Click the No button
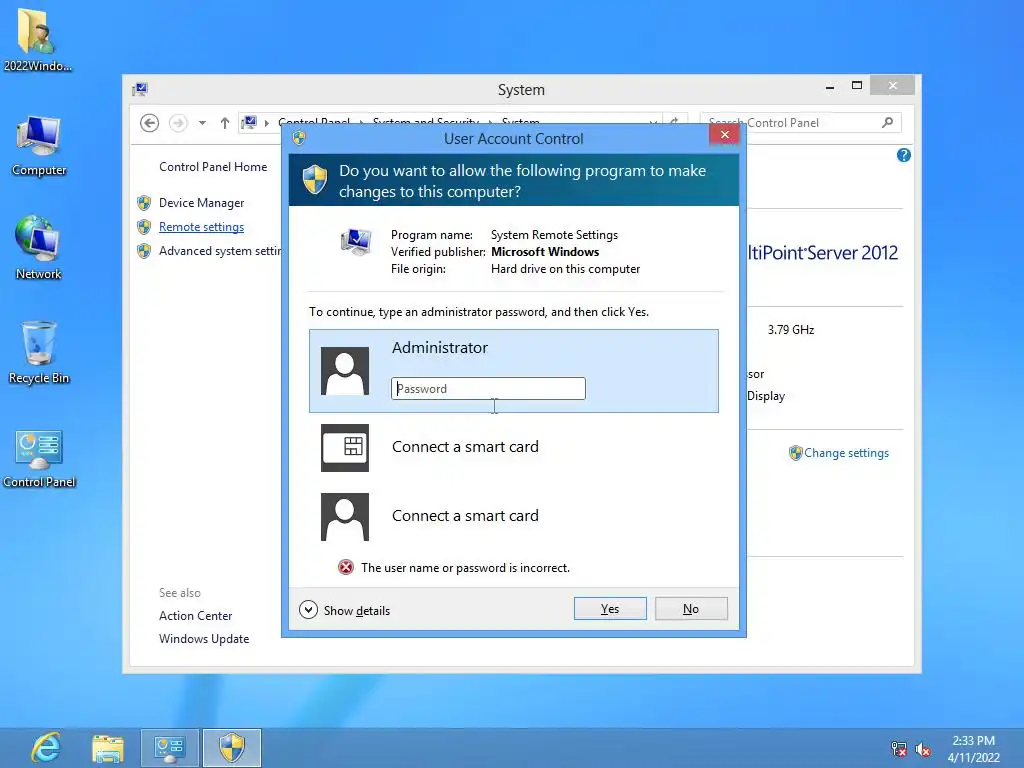Viewport: 1024px width, 768px height. coord(691,609)
